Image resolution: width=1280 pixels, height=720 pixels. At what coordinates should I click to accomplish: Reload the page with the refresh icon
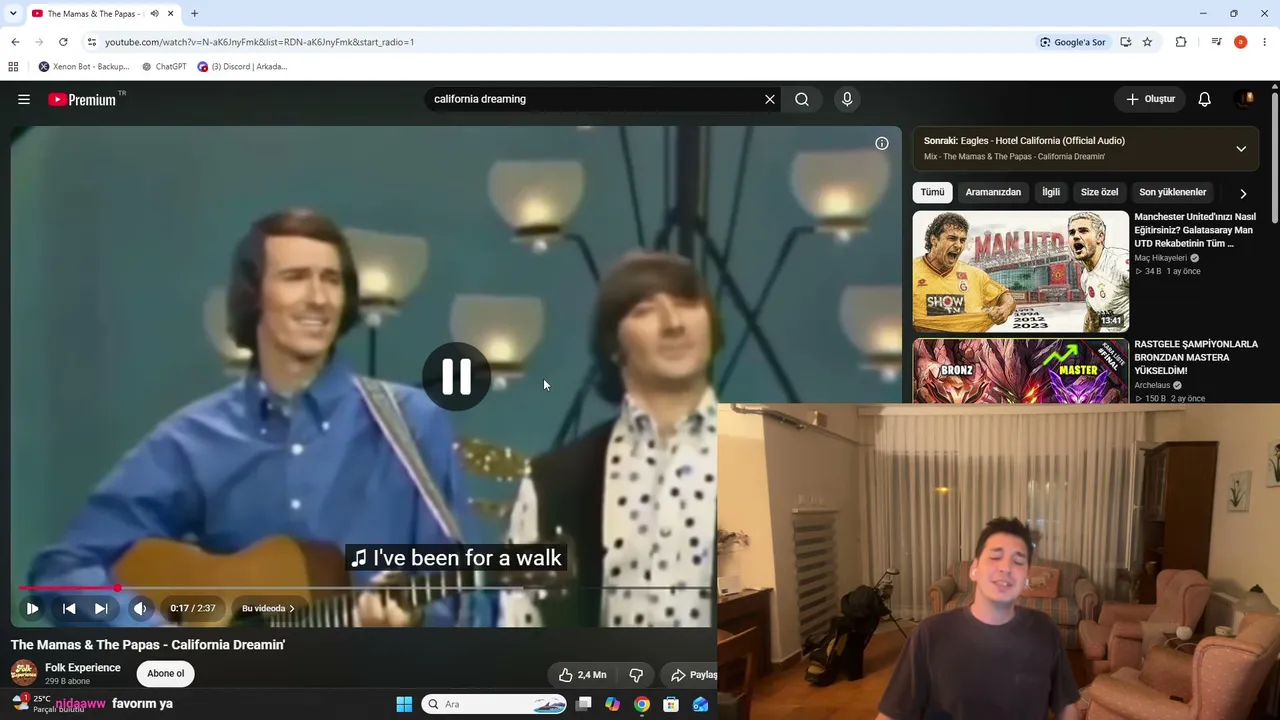click(63, 42)
